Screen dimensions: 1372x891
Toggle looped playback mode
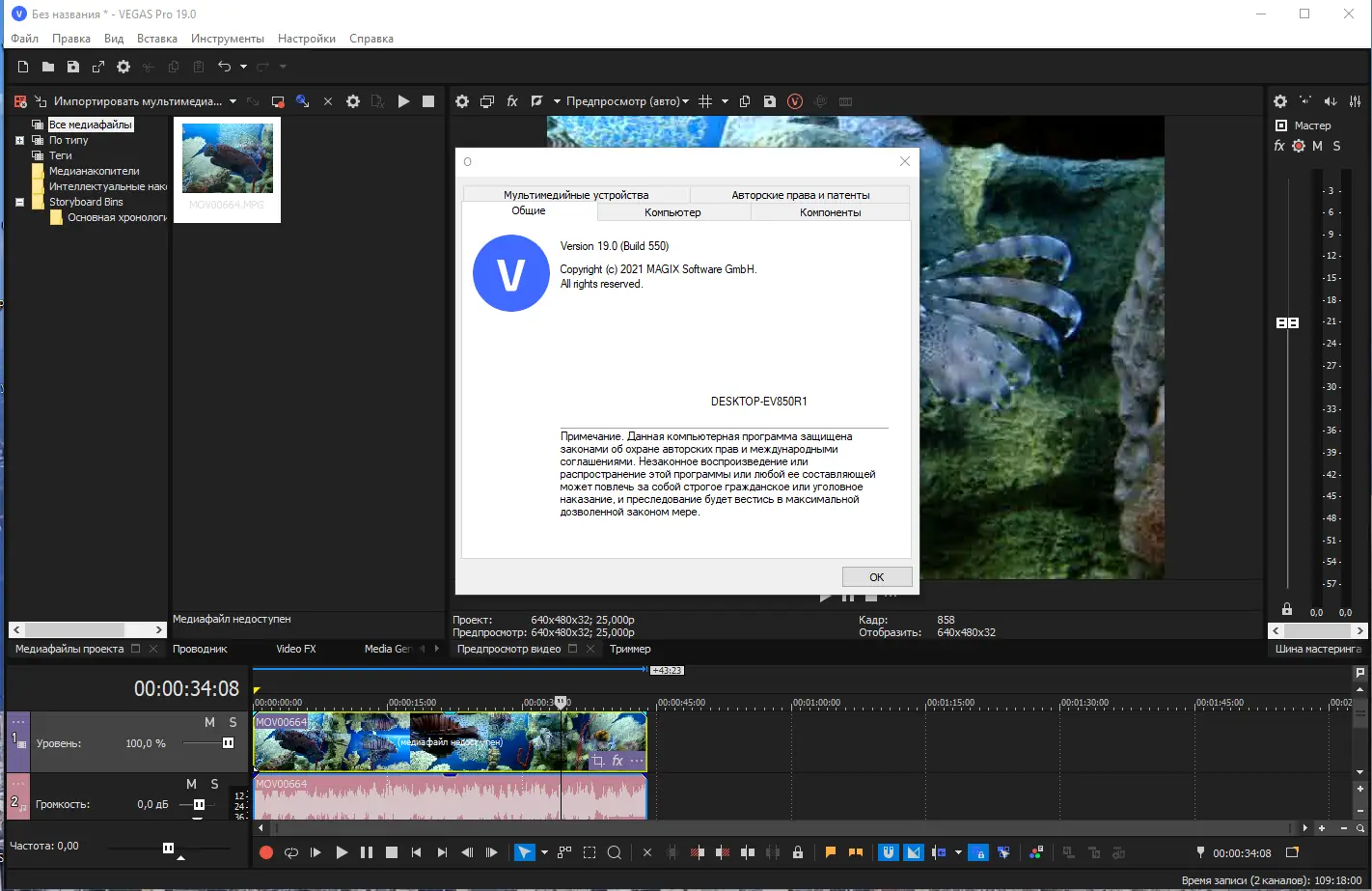(290, 852)
